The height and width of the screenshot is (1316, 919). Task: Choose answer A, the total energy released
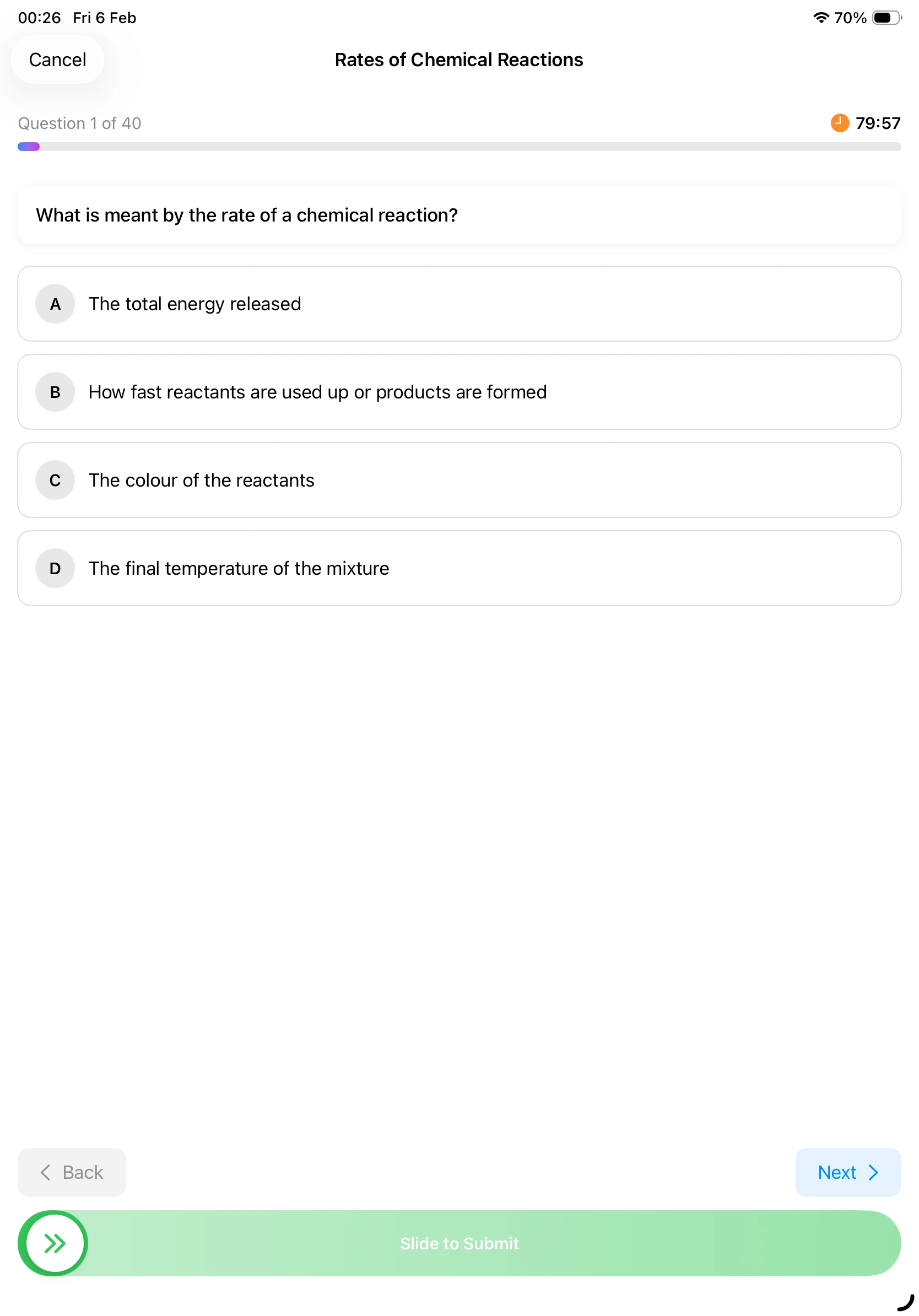click(458, 304)
